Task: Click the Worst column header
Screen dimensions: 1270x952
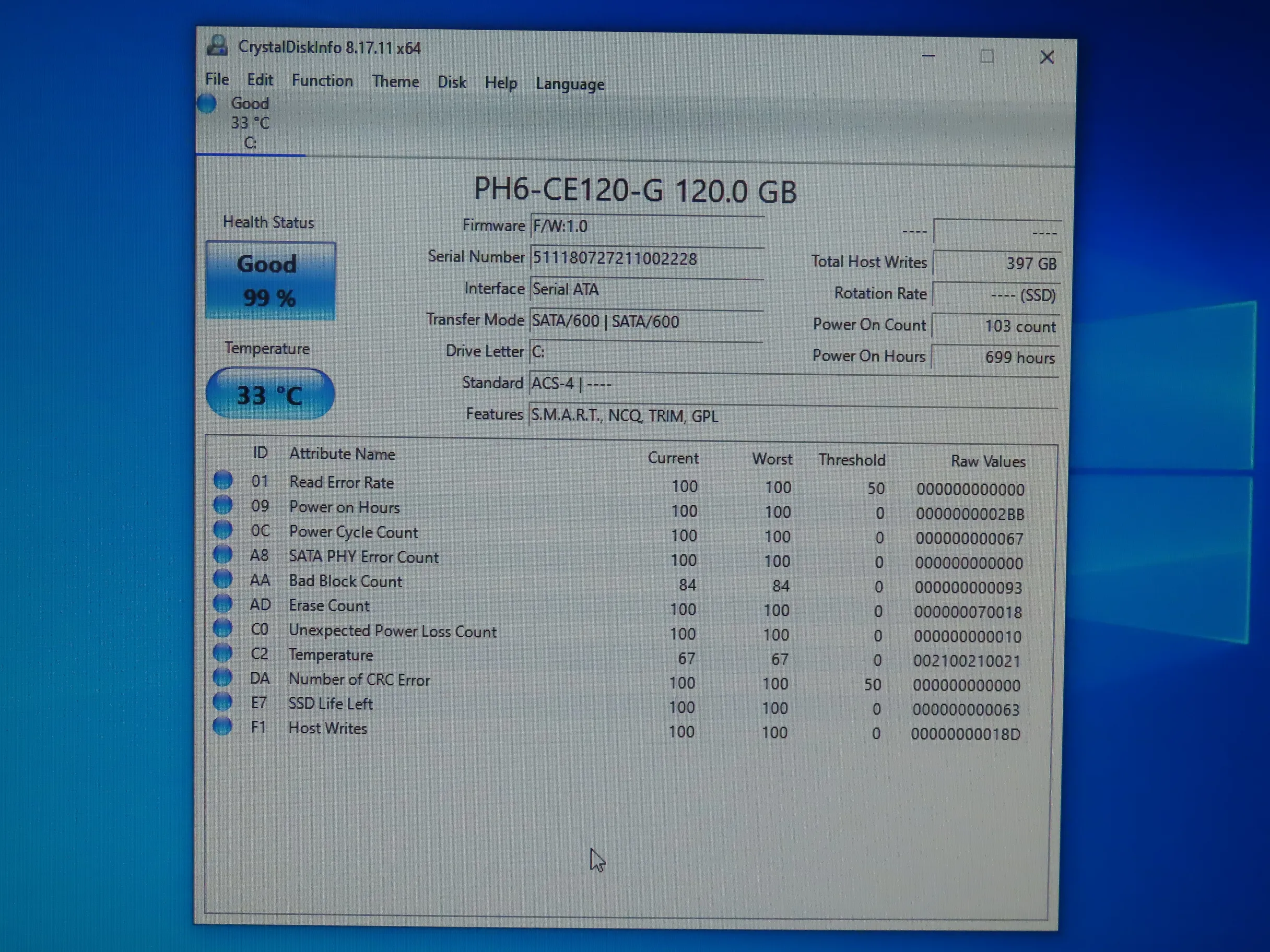Action: pos(772,459)
